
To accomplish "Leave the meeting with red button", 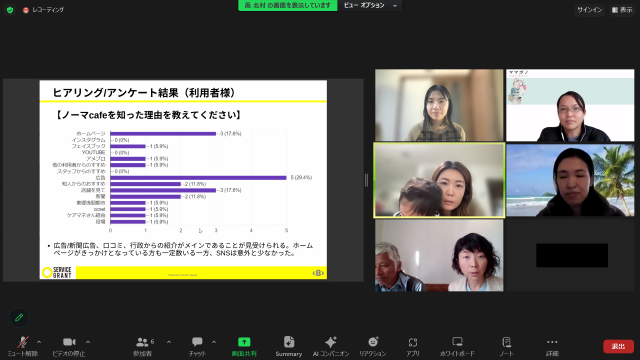I will [618, 346].
